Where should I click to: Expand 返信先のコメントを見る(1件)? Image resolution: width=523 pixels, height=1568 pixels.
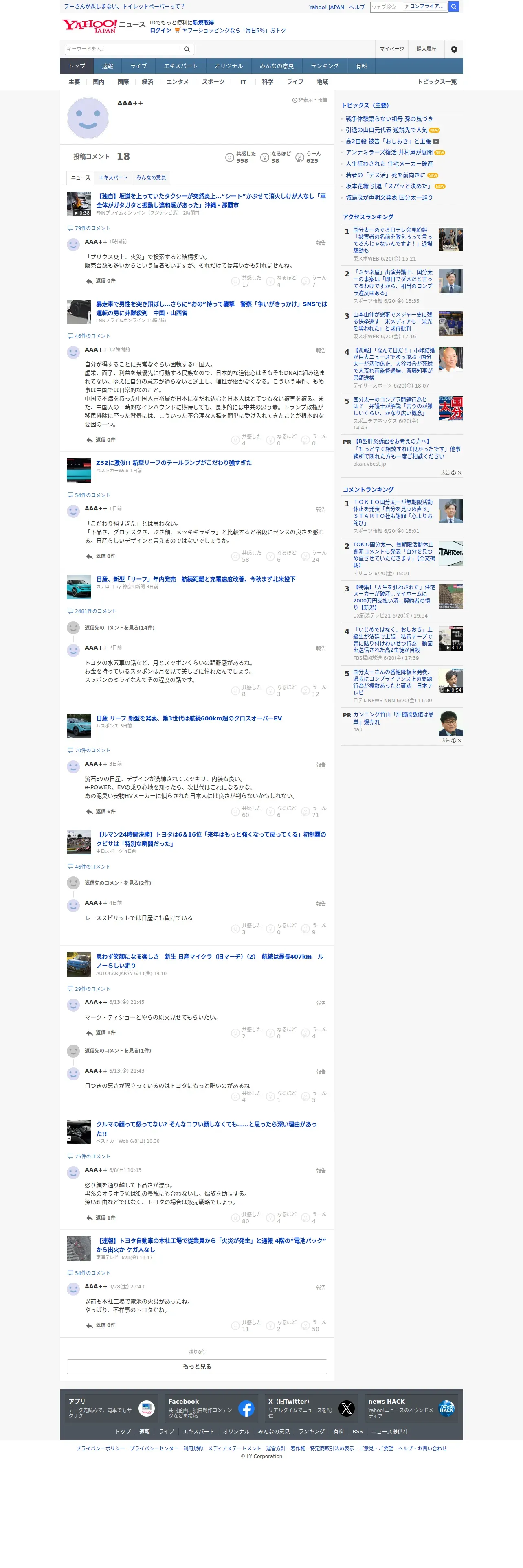[x=117, y=1051]
